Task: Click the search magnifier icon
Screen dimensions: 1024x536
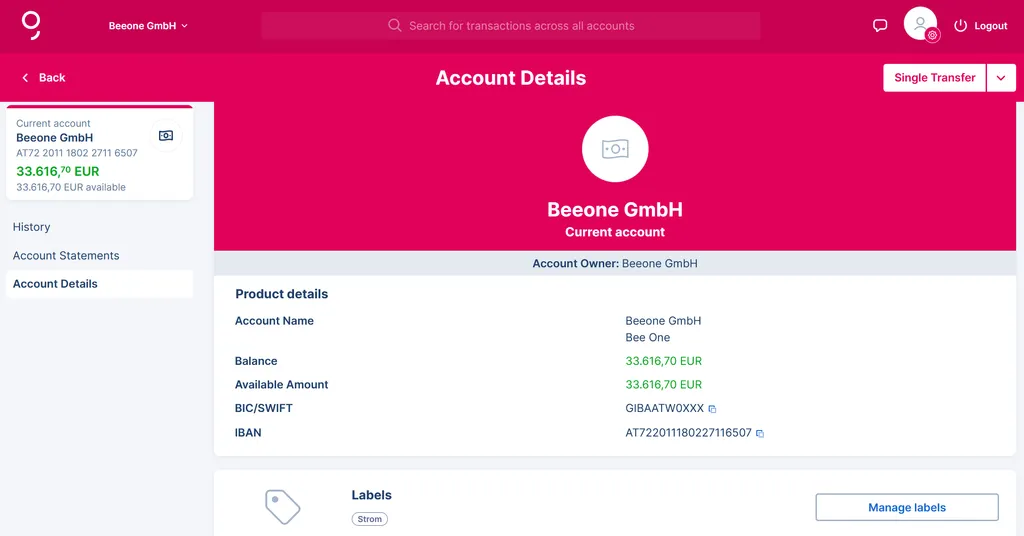Action: click(x=394, y=25)
